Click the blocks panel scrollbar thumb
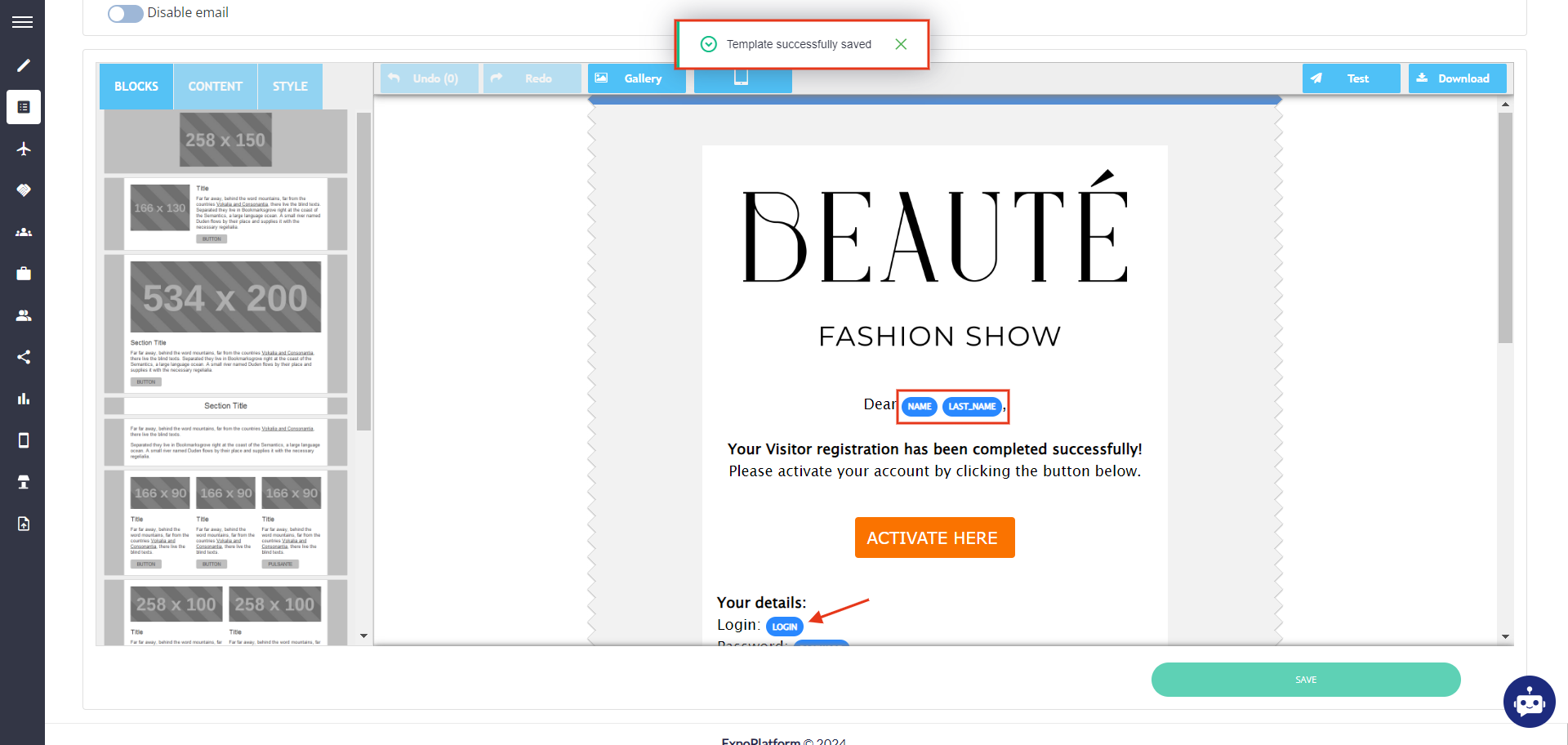 (363, 271)
